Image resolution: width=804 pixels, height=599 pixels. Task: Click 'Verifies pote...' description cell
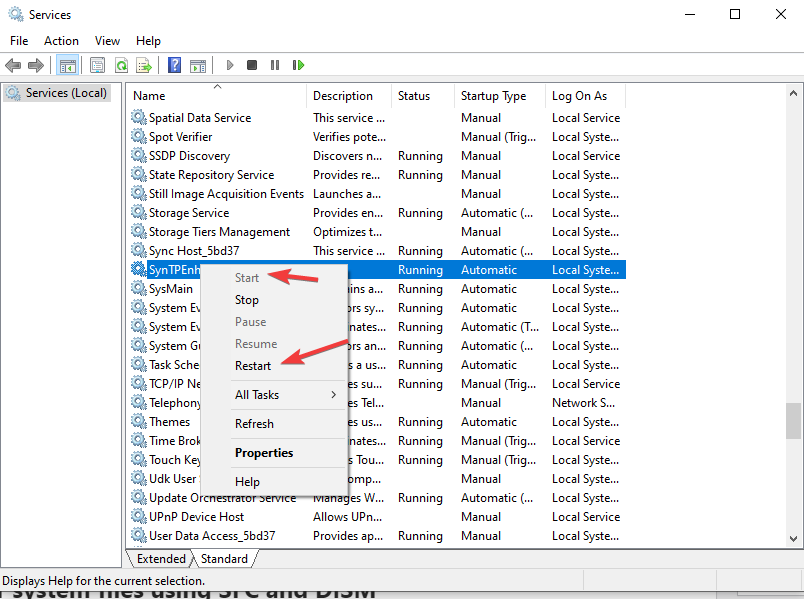(x=349, y=137)
